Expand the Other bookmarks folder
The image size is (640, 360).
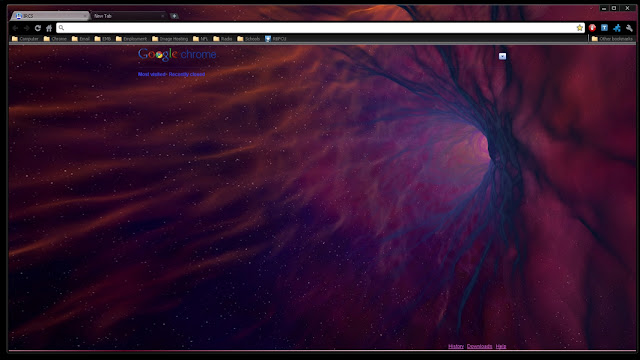[612, 39]
